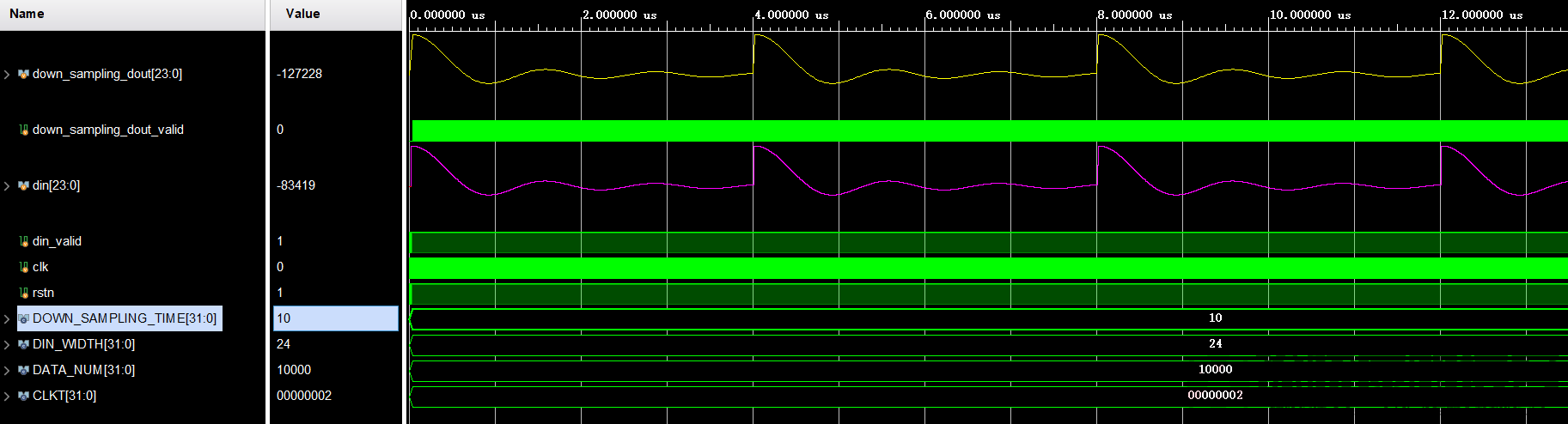
Task: Expand the CLKT[31:0] parameter
Action: coord(7,397)
